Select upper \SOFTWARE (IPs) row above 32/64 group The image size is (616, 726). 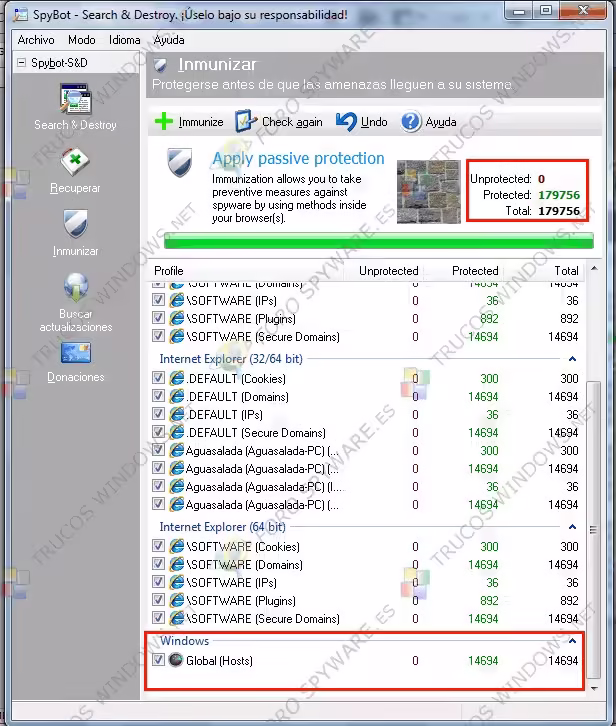(x=366, y=300)
